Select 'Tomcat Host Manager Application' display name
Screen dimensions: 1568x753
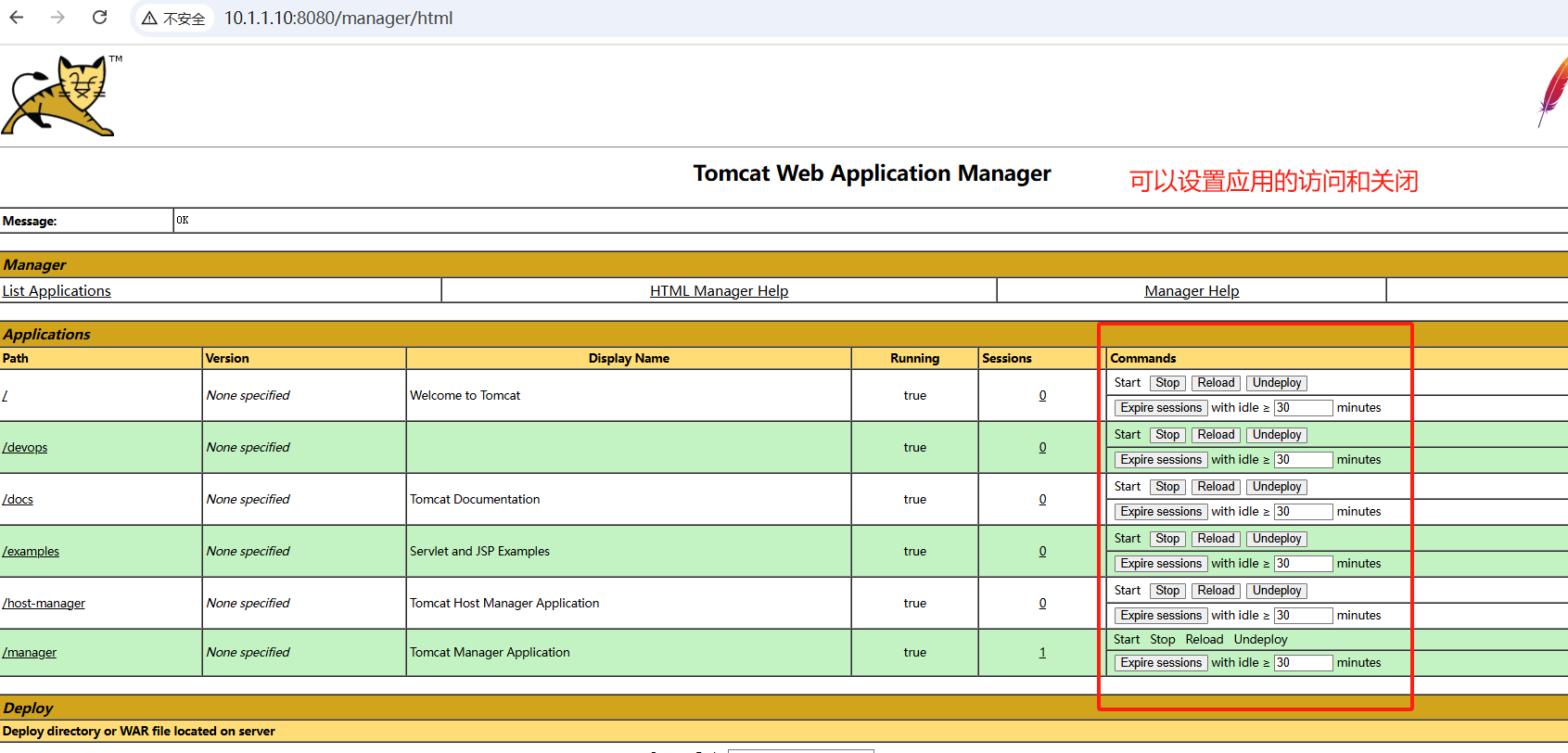[504, 603]
